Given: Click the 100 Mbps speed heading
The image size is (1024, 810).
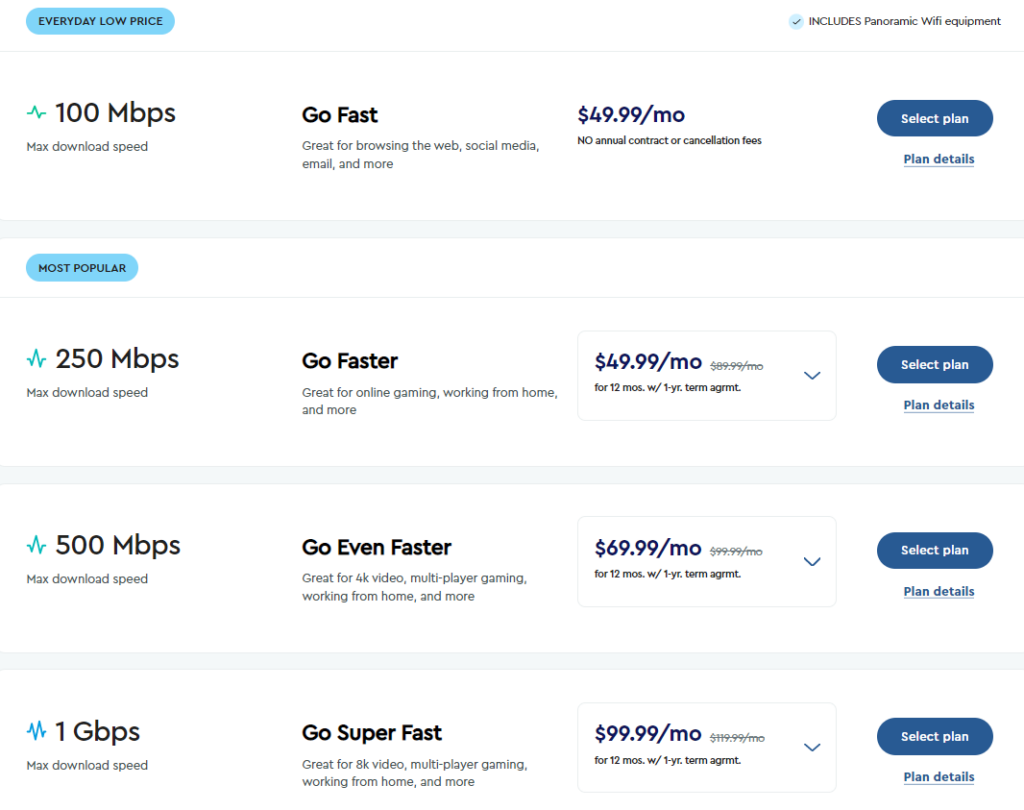Looking at the screenshot, I should (x=115, y=113).
